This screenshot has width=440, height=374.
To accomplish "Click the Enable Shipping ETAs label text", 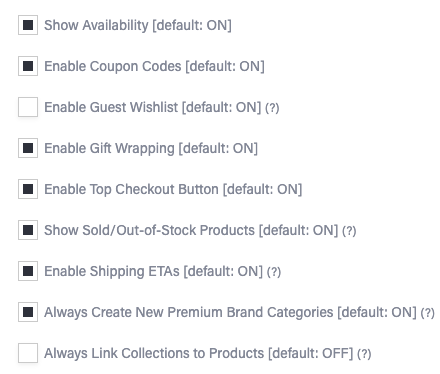I will click(x=154, y=271).
